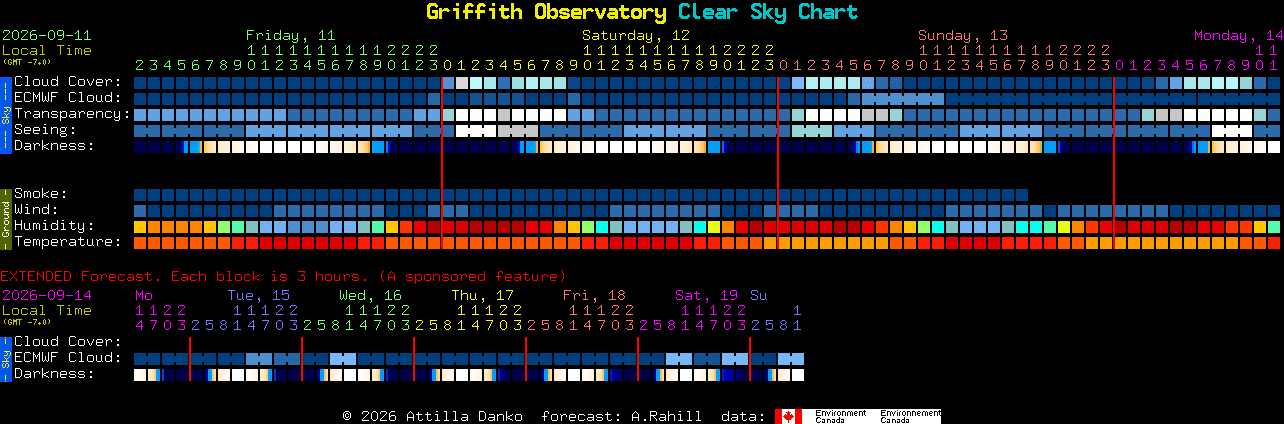Click the EXTENDED Forecast sponsored feature text
The image size is (1284, 424).
point(283,276)
